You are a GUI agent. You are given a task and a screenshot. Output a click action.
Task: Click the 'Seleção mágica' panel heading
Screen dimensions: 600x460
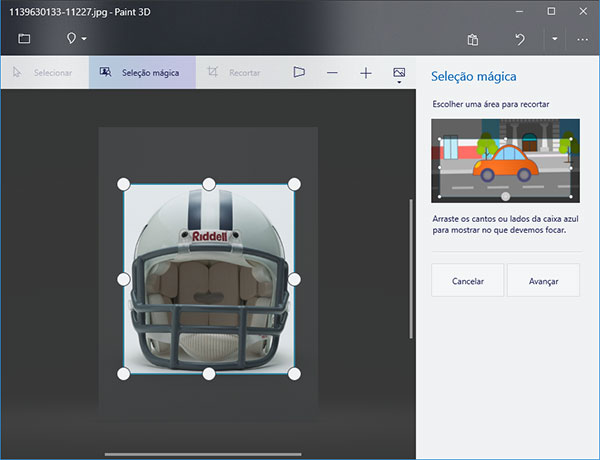point(474,77)
